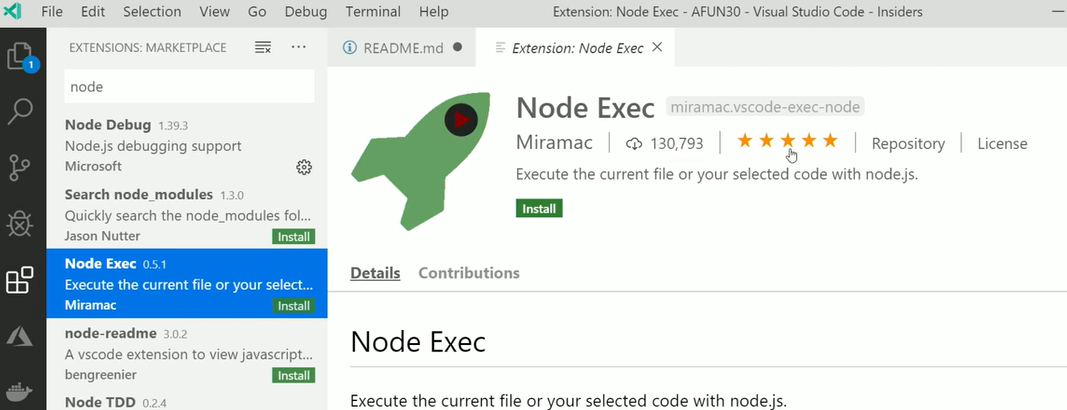
Task: Open the Debug view in activity bar
Action: (20, 223)
